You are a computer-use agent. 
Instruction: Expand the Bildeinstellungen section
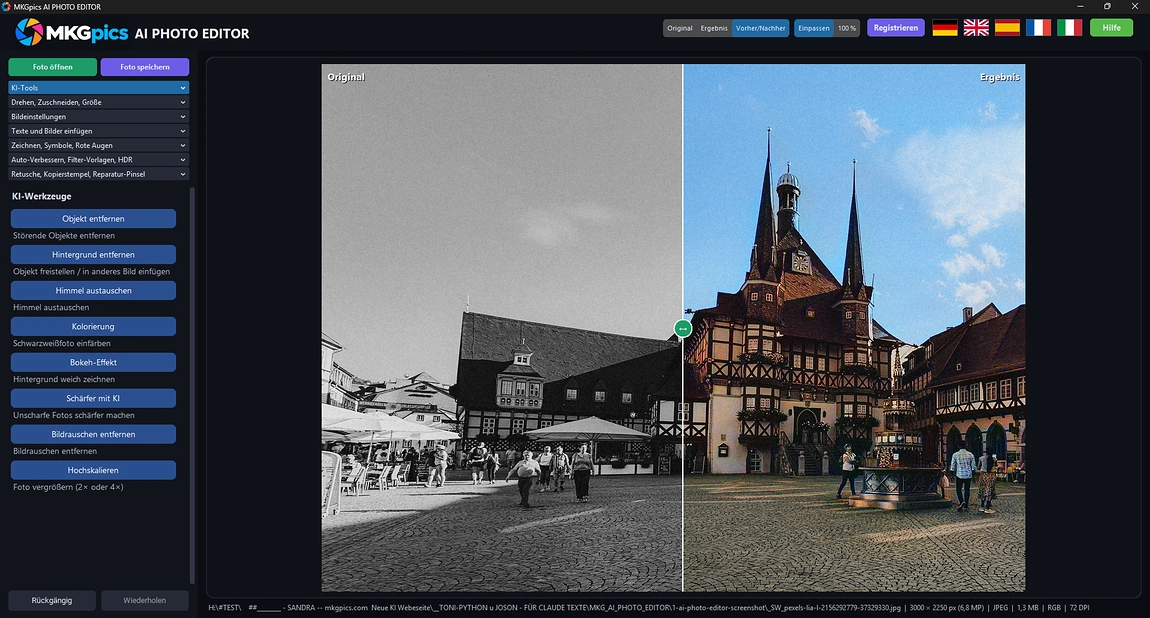[x=98, y=117]
